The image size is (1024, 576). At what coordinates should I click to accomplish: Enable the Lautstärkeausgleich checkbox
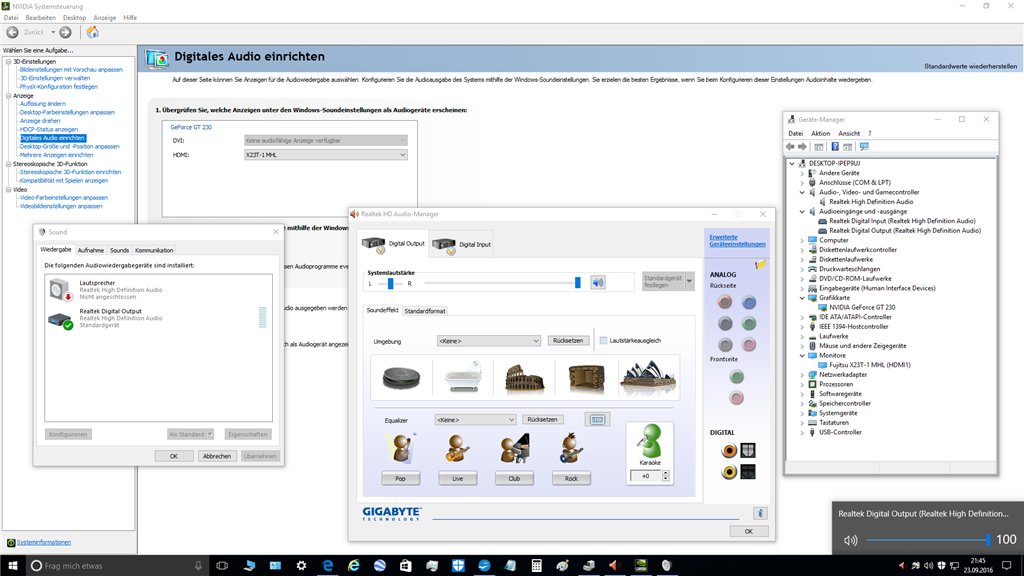coord(603,341)
